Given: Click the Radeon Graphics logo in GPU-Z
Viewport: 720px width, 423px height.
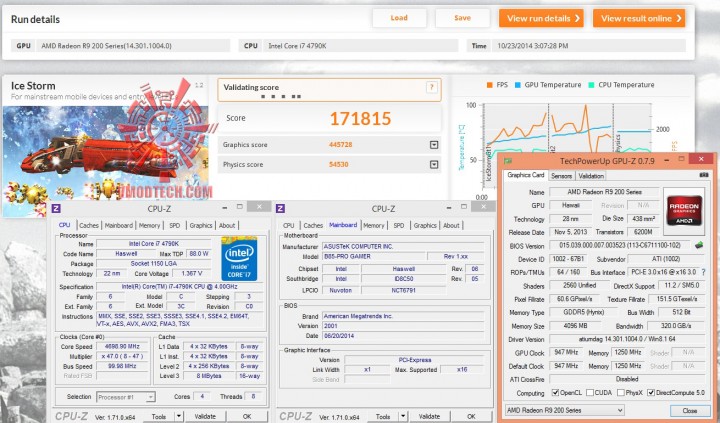Looking at the screenshot, I should coord(684,211).
